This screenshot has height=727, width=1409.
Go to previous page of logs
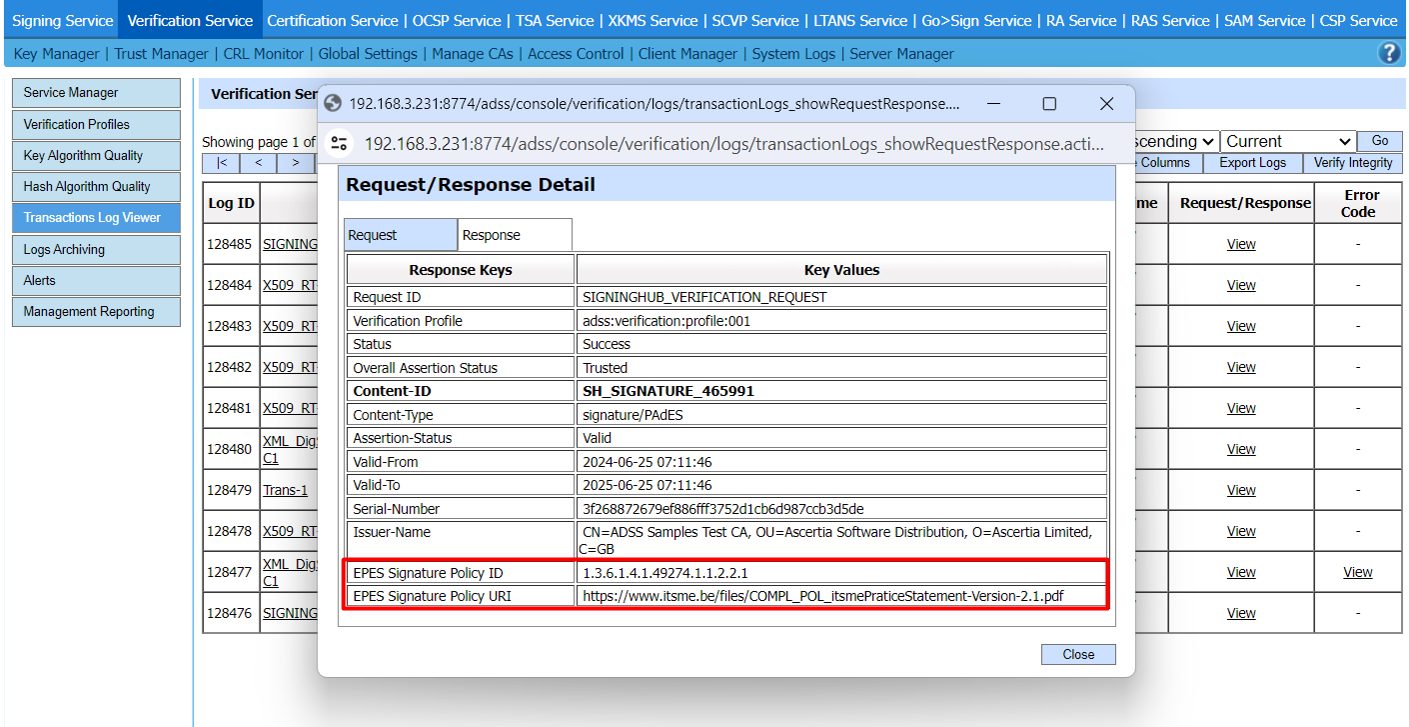click(x=258, y=163)
